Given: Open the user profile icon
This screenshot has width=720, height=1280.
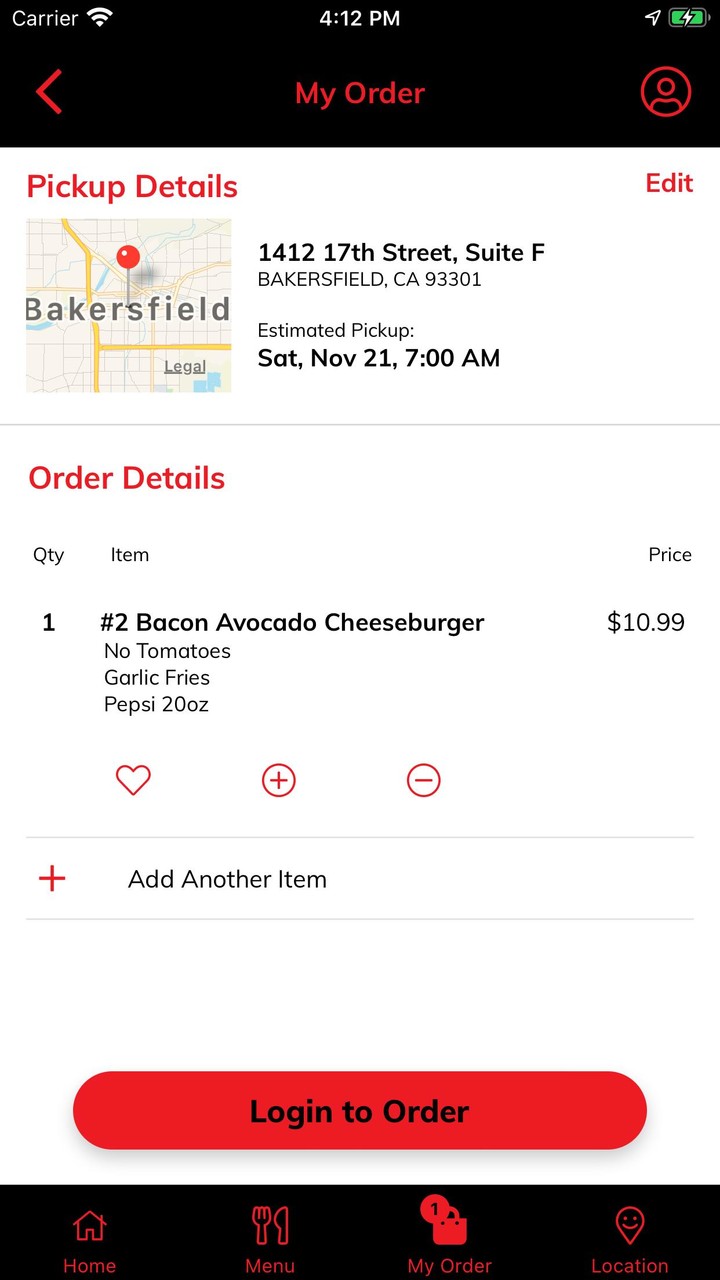Looking at the screenshot, I should pos(665,92).
